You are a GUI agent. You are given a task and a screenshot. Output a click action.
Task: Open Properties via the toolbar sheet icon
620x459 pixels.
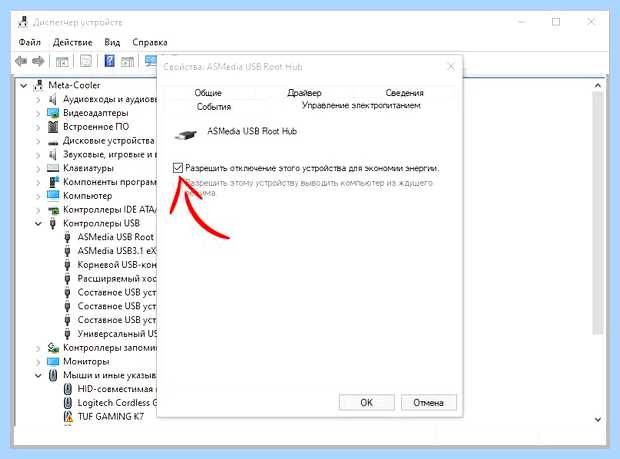tap(86, 61)
